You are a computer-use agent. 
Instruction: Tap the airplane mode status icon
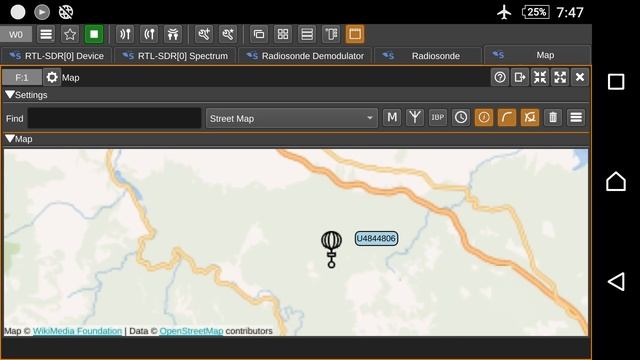click(x=504, y=12)
